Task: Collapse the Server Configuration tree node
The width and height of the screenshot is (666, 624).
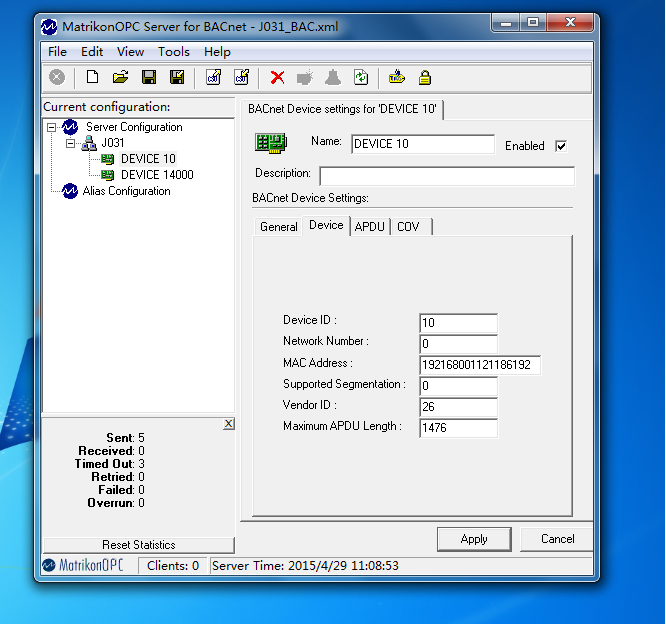Action: pyautogui.click(x=51, y=127)
